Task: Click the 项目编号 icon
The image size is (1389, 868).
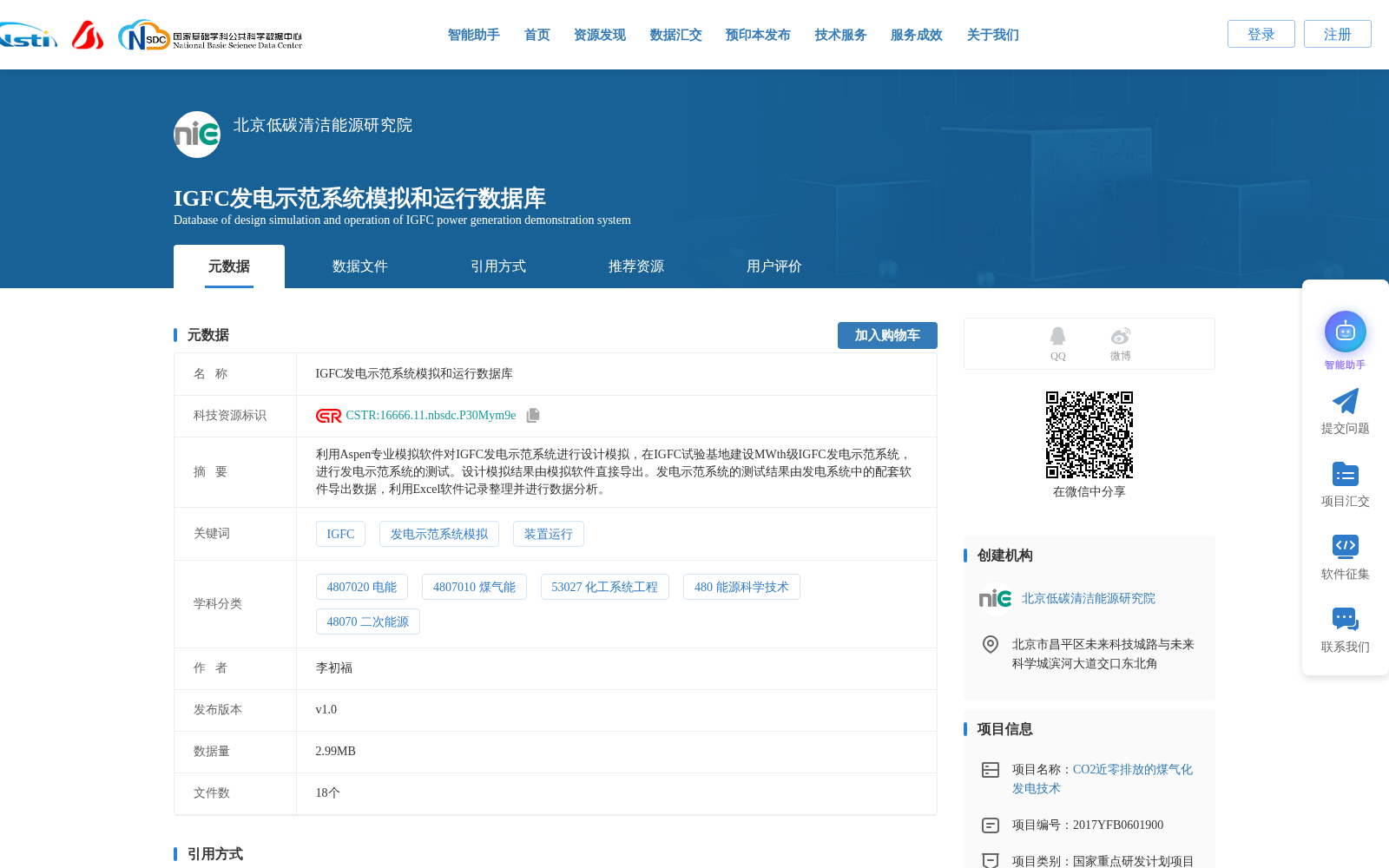Action: click(990, 825)
